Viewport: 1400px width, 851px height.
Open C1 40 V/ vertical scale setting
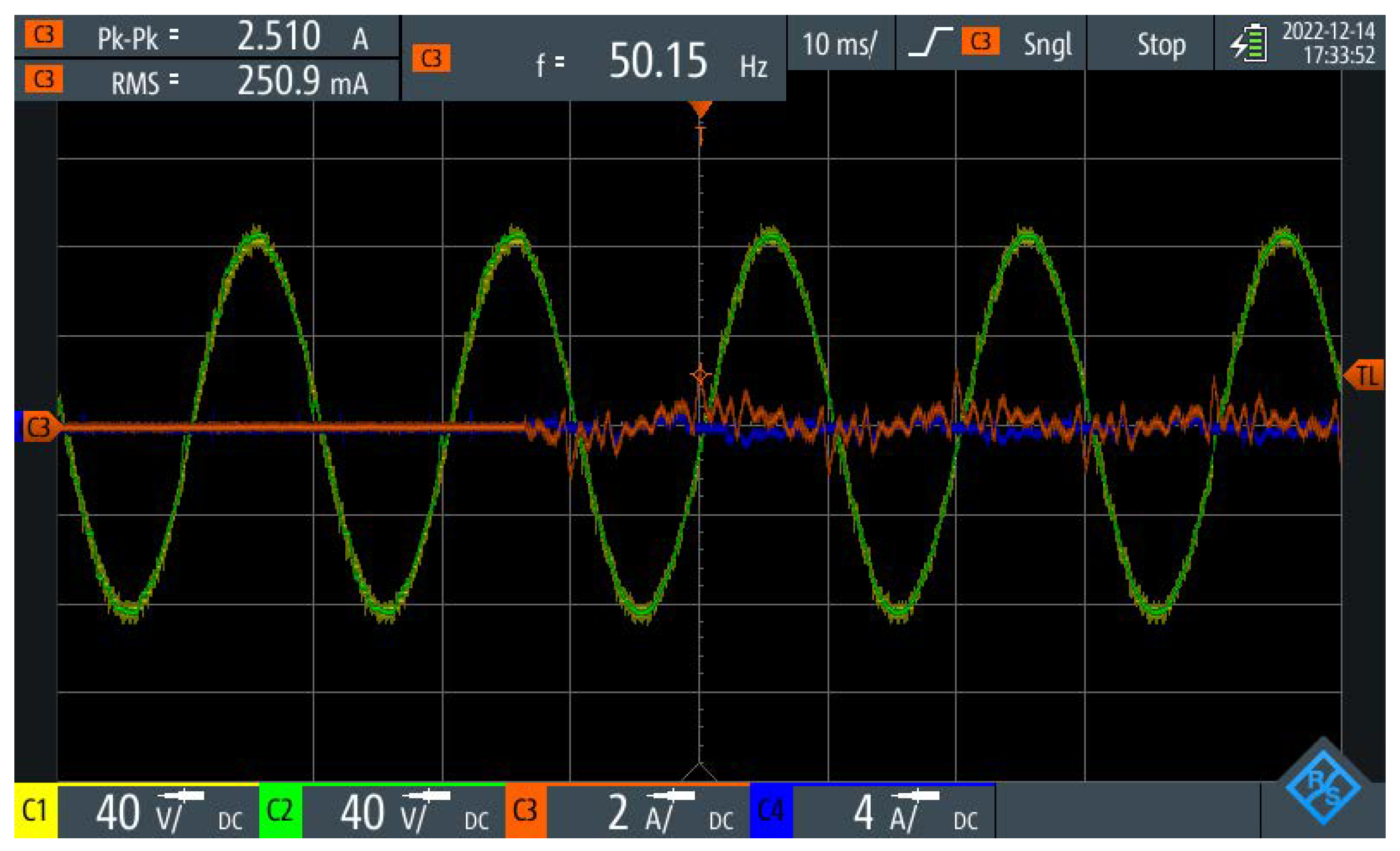point(139,813)
